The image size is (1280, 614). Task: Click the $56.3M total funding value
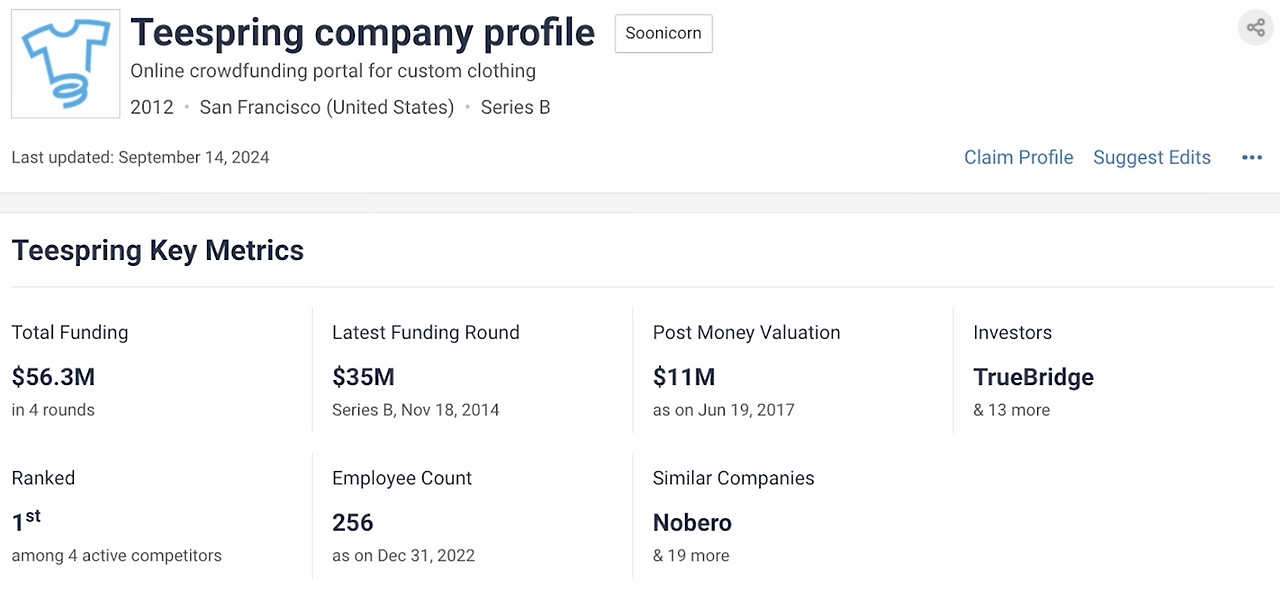(x=53, y=377)
